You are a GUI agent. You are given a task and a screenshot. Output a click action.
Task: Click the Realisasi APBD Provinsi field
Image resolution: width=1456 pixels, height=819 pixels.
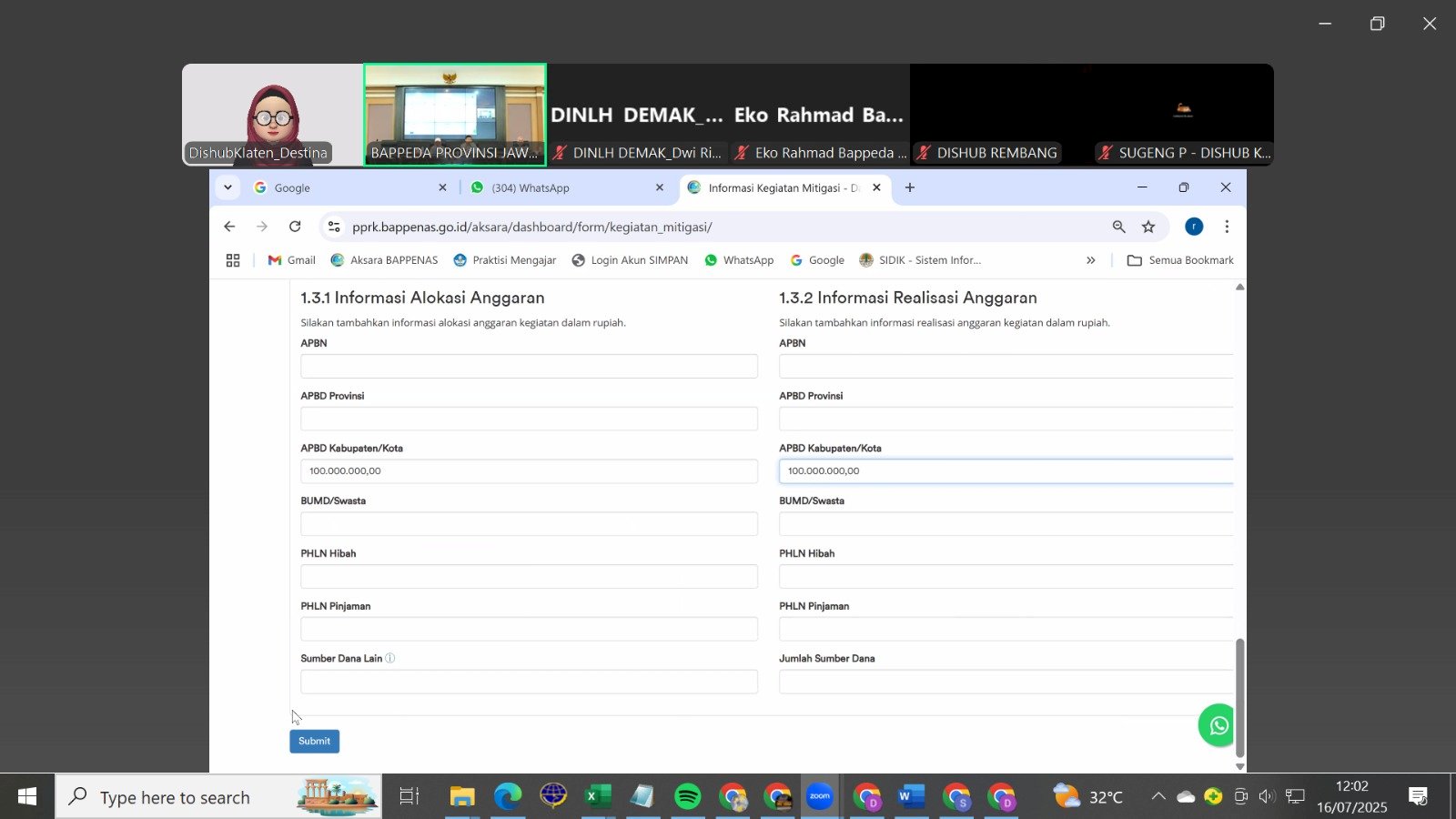click(x=1006, y=419)
